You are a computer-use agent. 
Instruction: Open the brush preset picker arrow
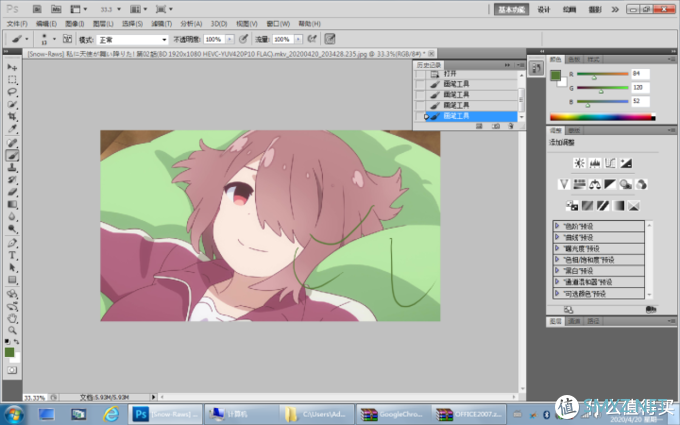tap(54, 39)
